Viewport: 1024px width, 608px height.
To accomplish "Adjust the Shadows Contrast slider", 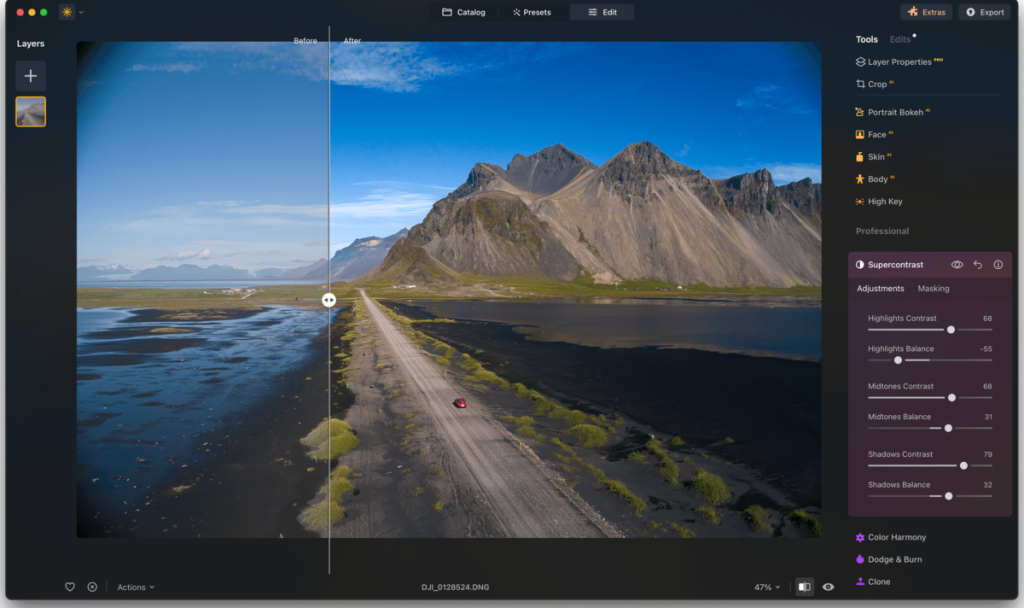I will pyautogui.click(x=963, y=466).
